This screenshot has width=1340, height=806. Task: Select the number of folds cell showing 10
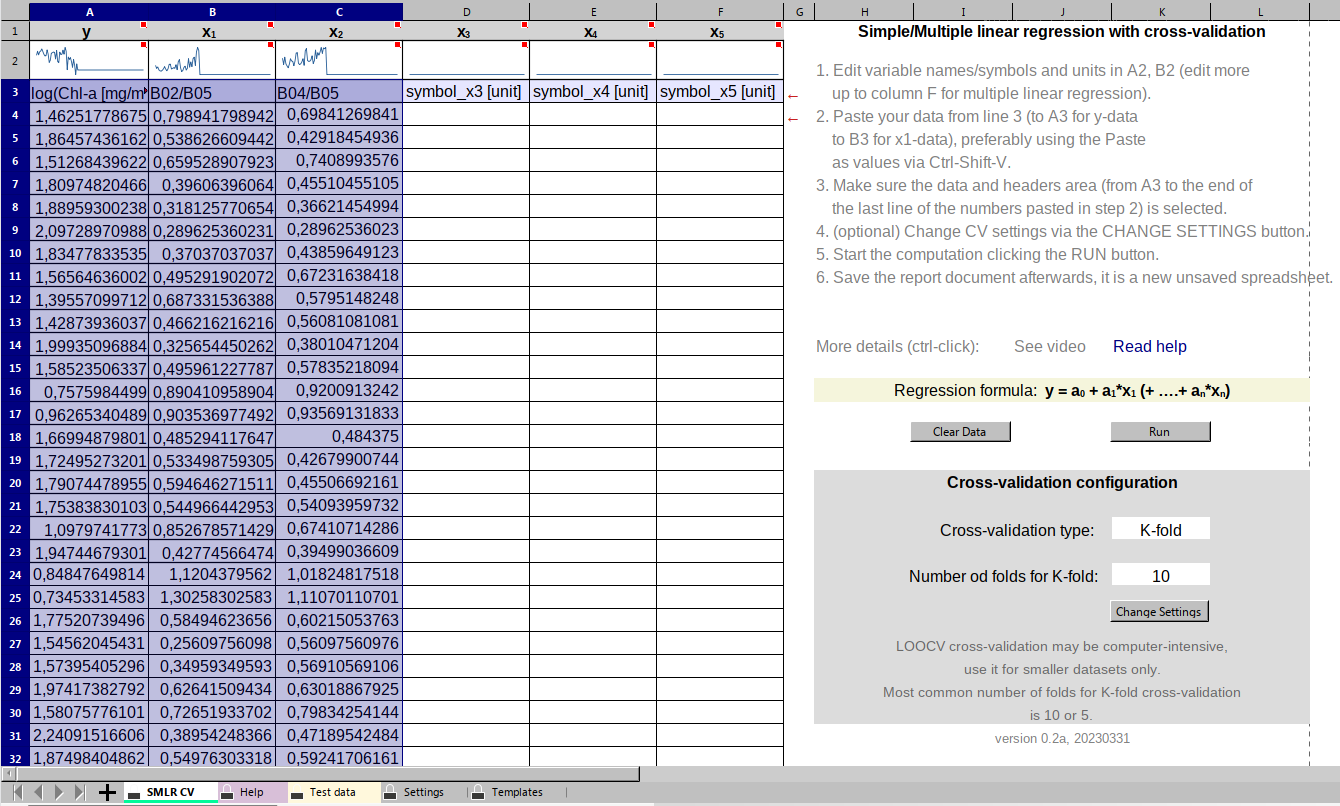point(1160,575)
